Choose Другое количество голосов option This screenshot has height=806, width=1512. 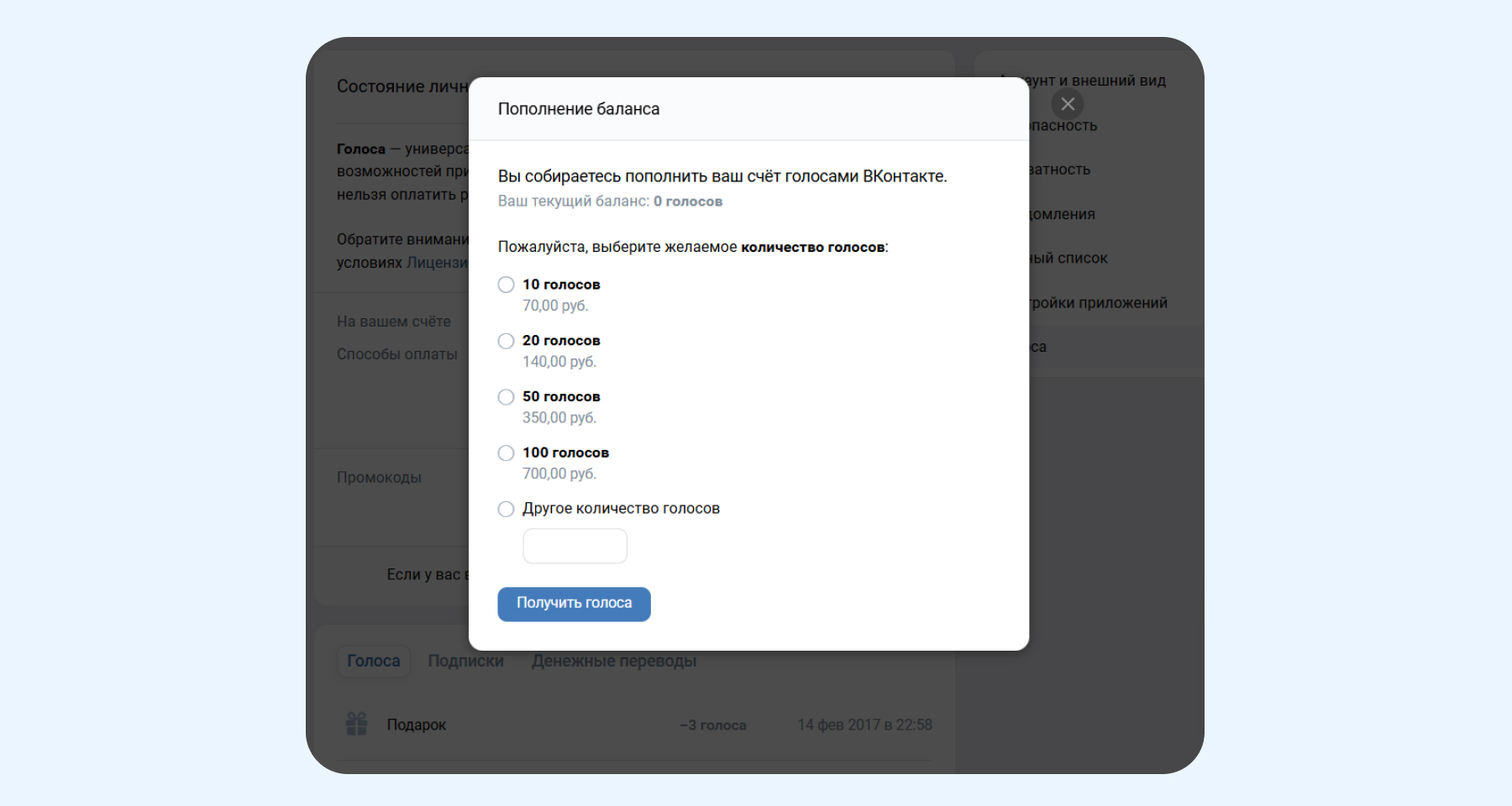tap(506, 509)
